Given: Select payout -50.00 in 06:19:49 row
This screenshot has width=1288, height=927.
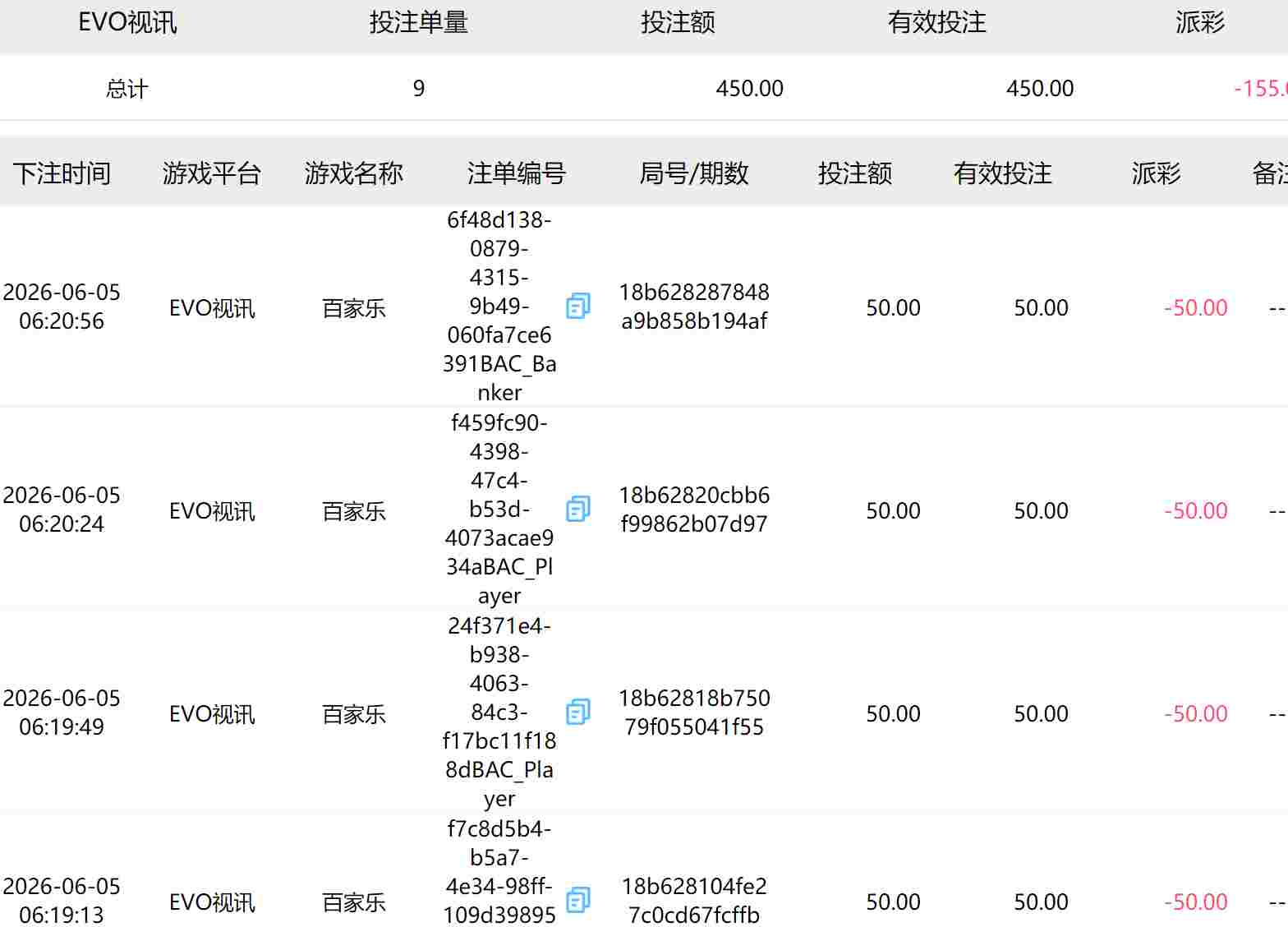Looking at the screenshot, I should (x=1196, y=714).
